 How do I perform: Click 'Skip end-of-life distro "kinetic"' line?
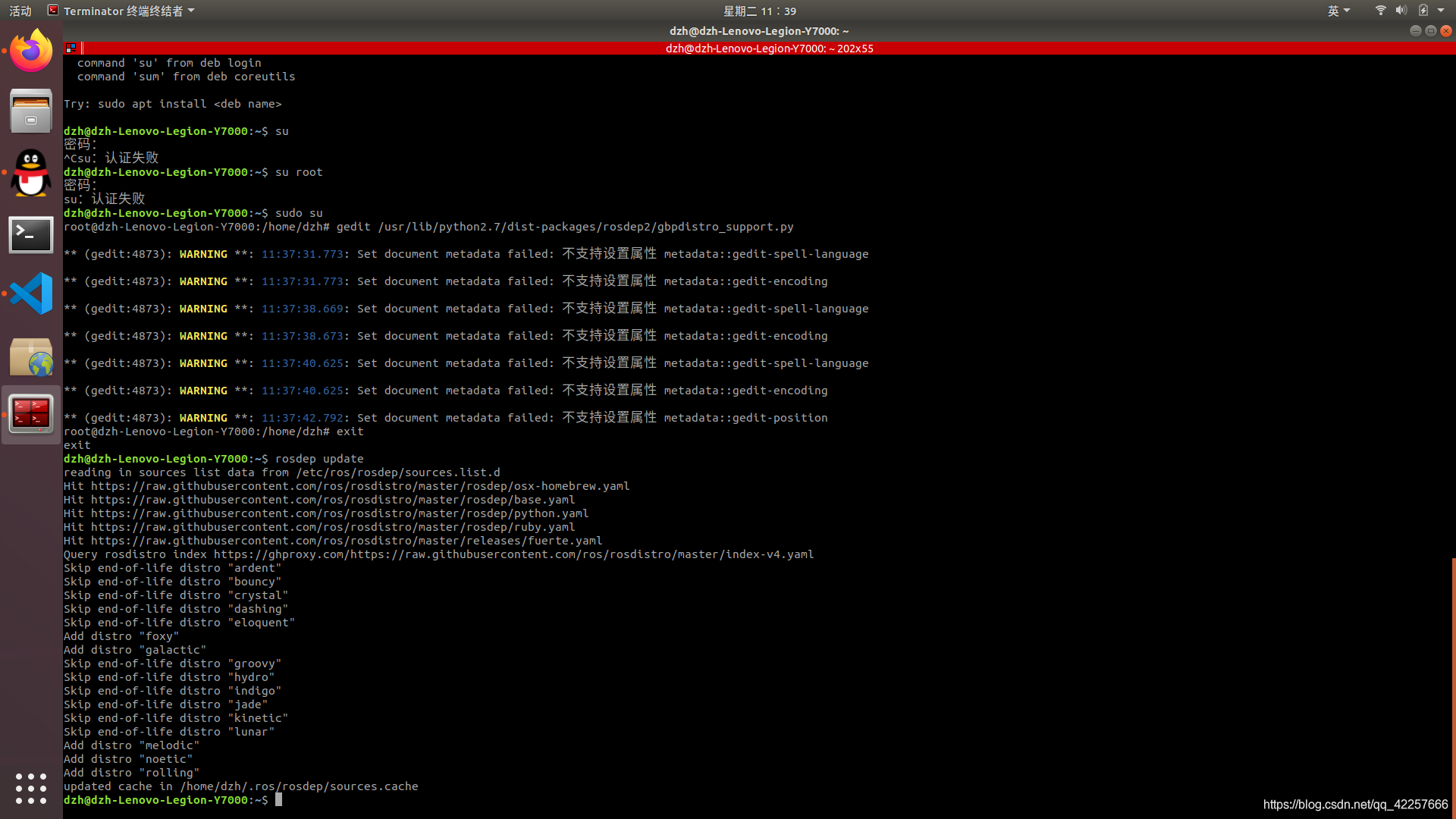(x=176, y=718)
